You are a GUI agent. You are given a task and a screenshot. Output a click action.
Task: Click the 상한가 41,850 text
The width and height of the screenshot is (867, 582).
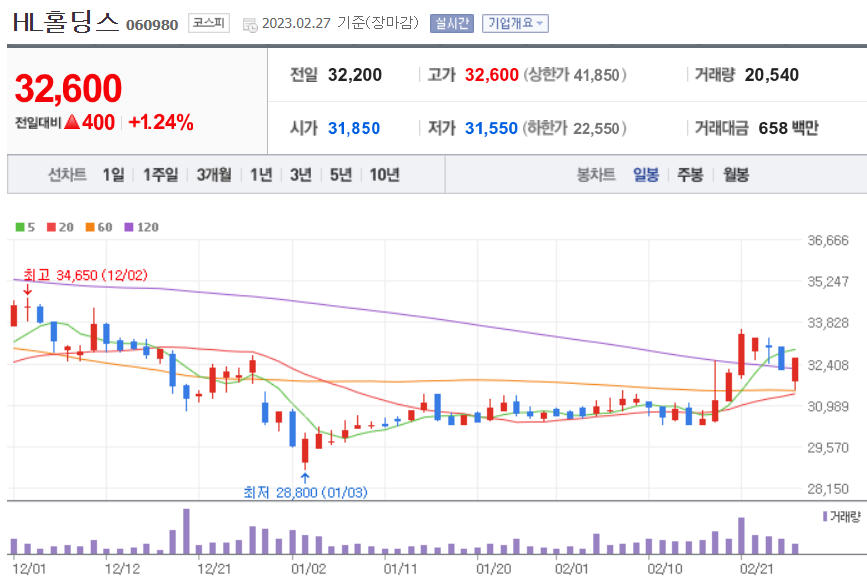(x=575, y=75)
